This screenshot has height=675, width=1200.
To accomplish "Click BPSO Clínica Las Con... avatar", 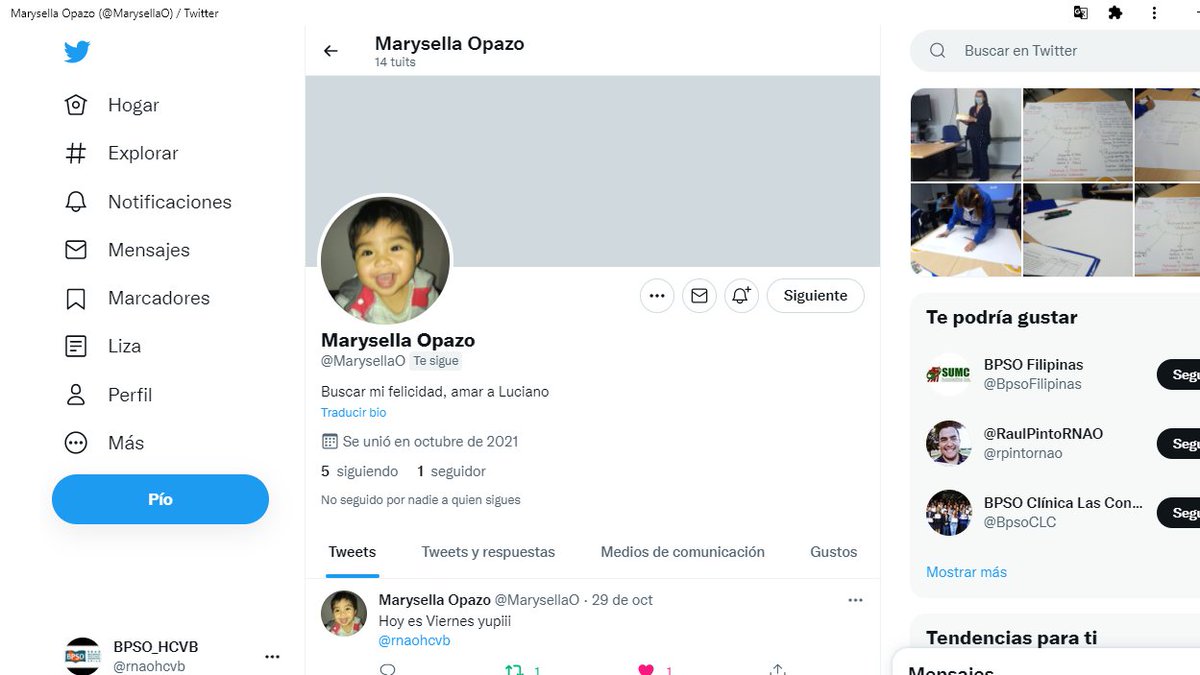I will pos(949,512).
